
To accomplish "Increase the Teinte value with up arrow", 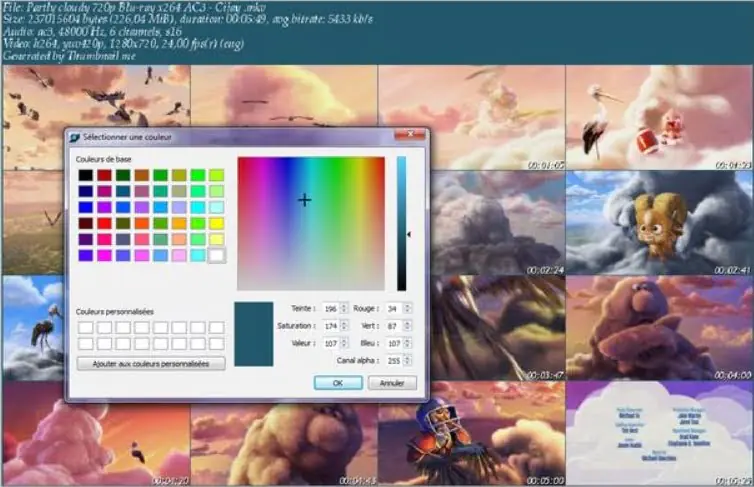I will [345, 305].
